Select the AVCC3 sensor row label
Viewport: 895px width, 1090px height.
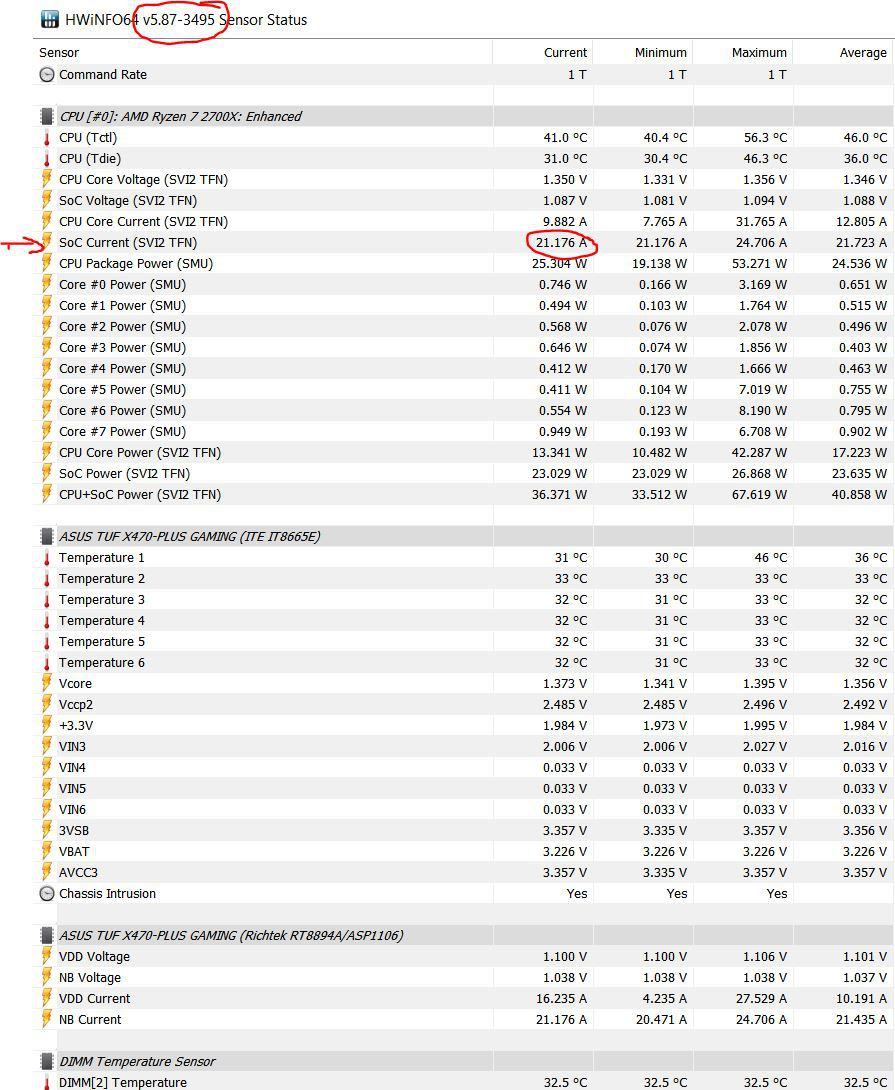point(78,872)
